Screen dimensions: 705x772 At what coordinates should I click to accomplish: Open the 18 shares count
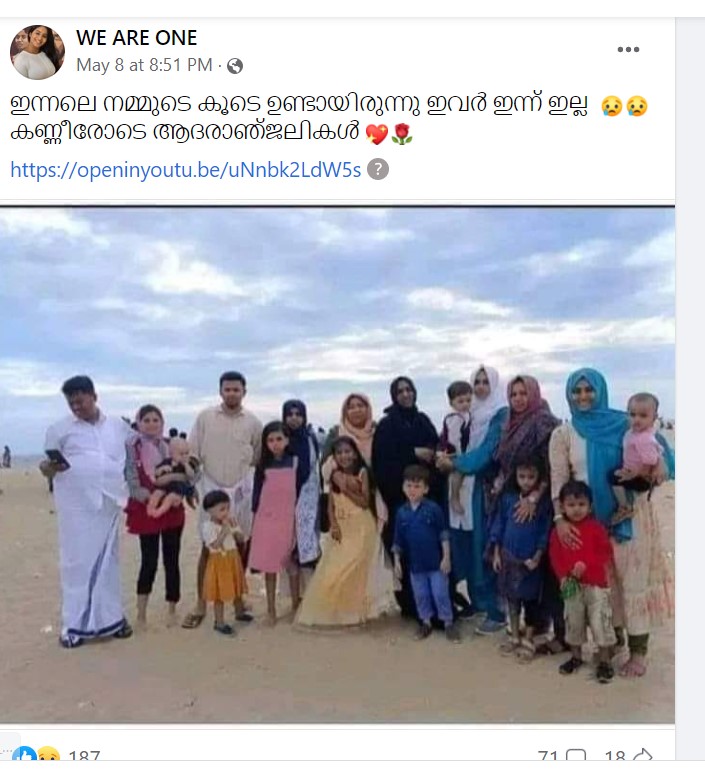pos(615,755)
